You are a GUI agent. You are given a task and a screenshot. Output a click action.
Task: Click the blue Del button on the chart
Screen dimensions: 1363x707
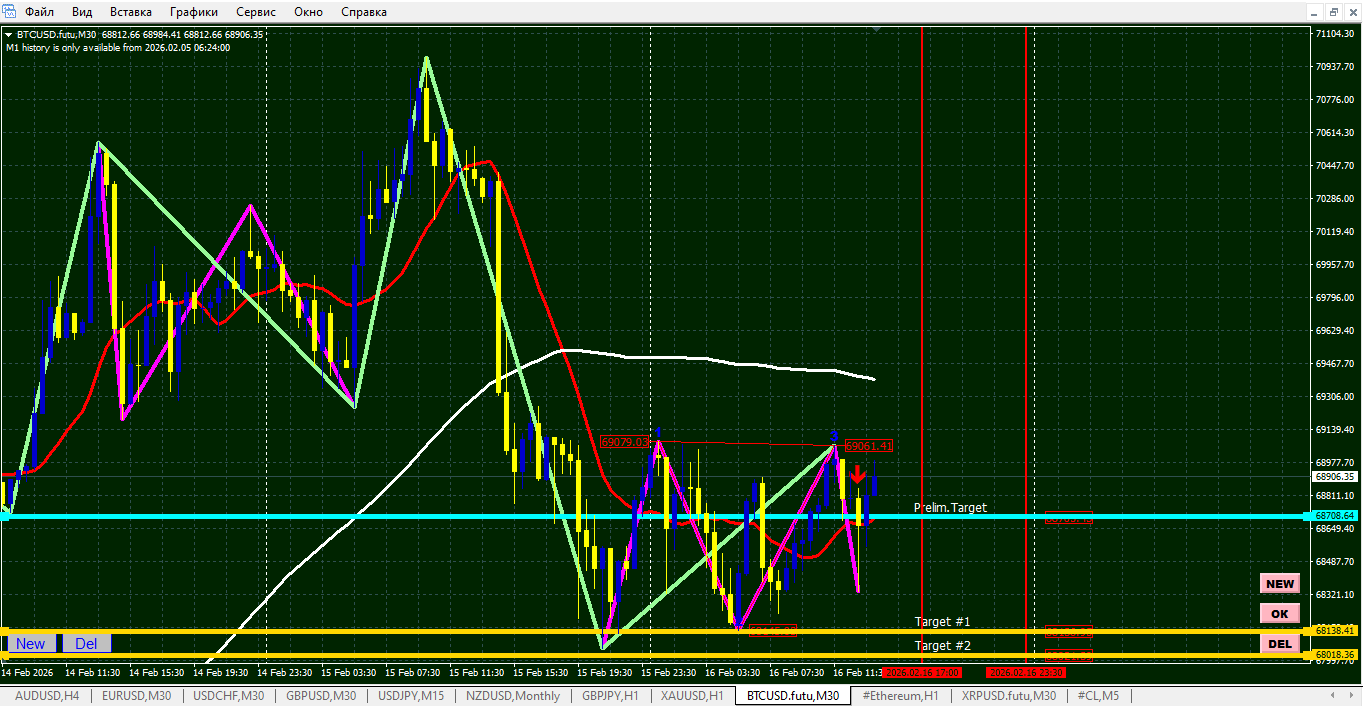tap(86, 644)
